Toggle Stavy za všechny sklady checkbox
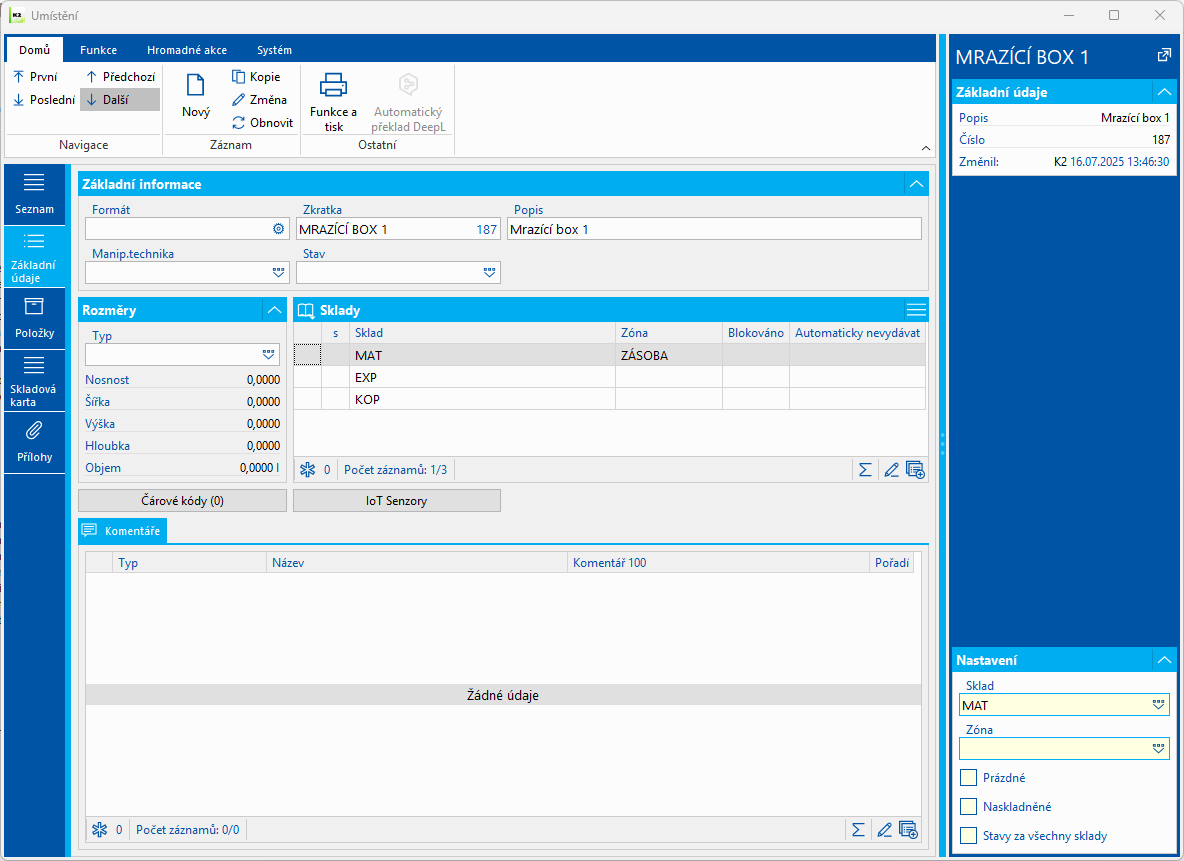This screenshot has width=1184, height=861. pos(968,836)
